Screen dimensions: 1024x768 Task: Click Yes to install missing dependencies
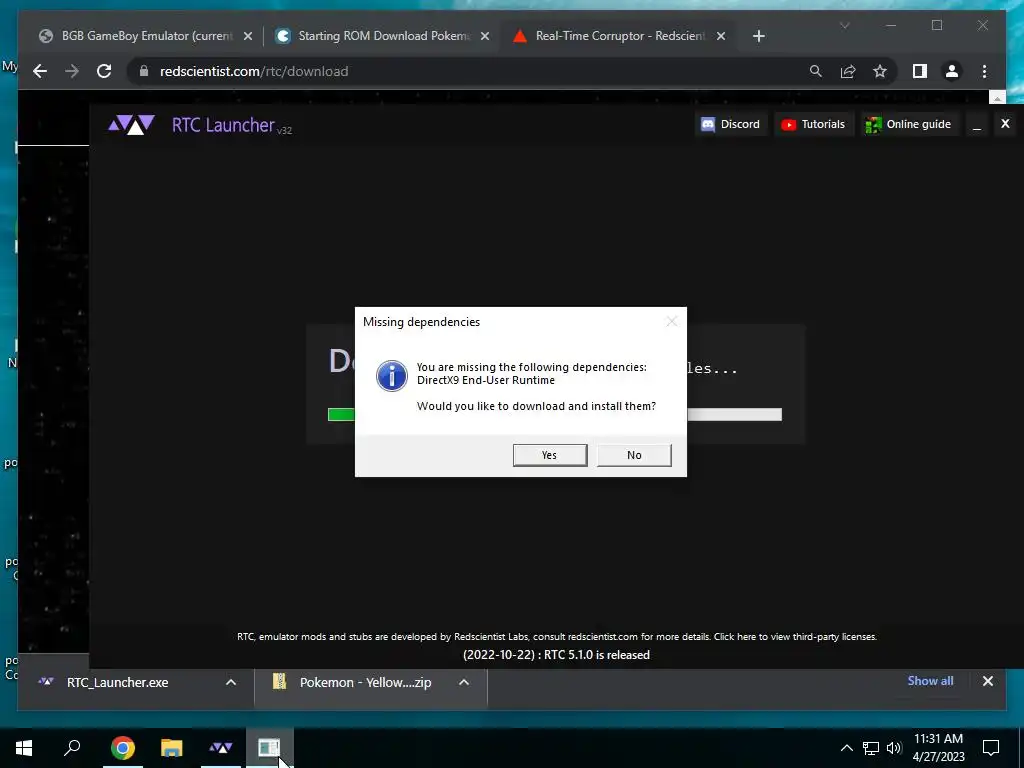(x=550, y=455)
